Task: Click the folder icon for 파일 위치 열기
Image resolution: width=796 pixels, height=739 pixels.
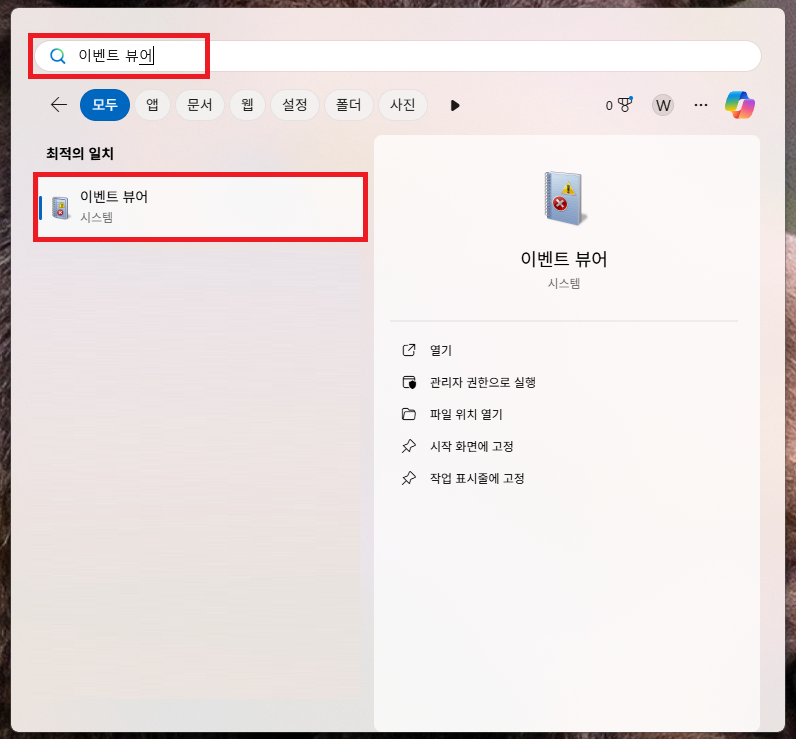Action: pyautogui.click(x=409, y=414)
